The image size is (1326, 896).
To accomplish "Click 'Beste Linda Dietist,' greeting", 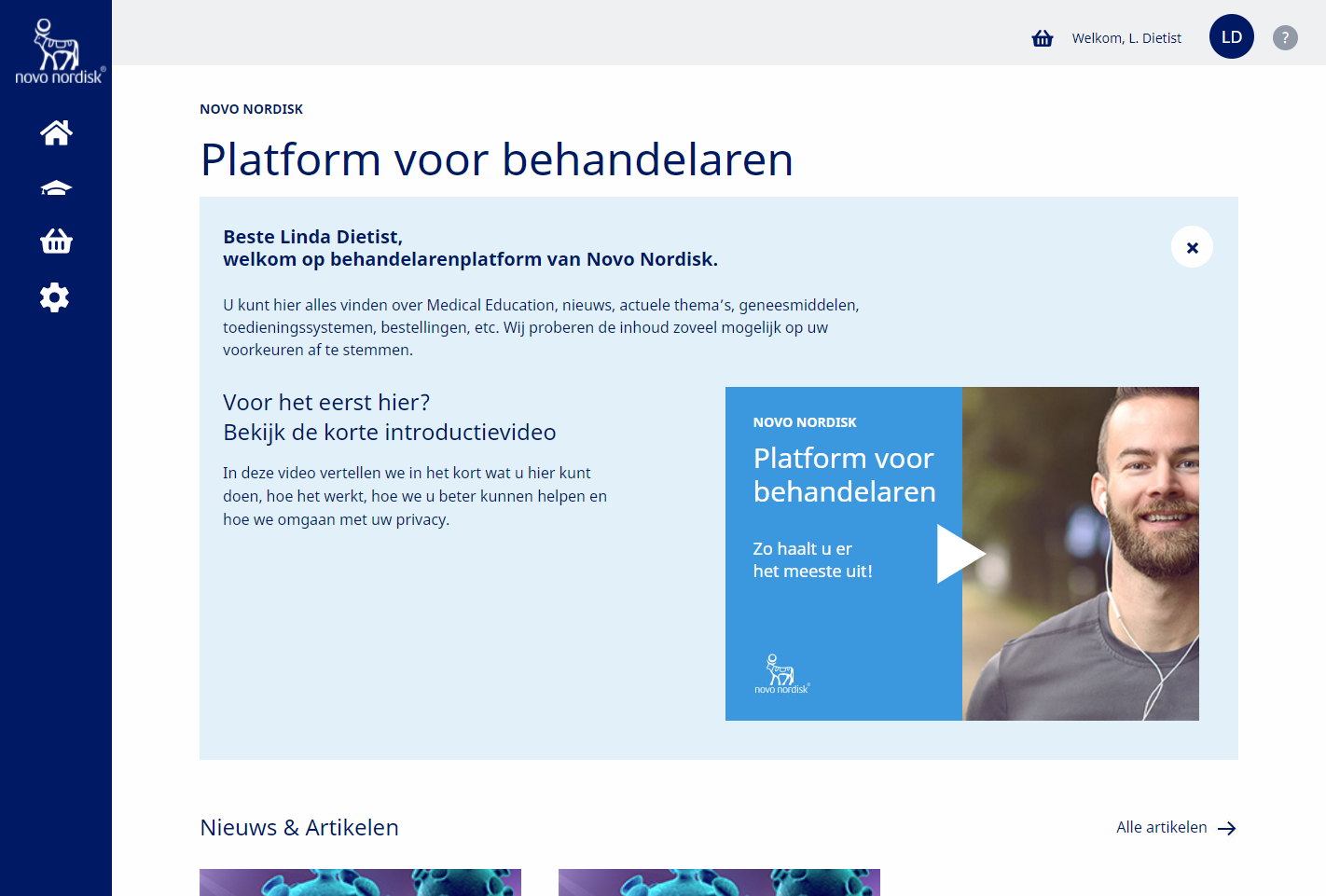I will (x=313, y=237).
